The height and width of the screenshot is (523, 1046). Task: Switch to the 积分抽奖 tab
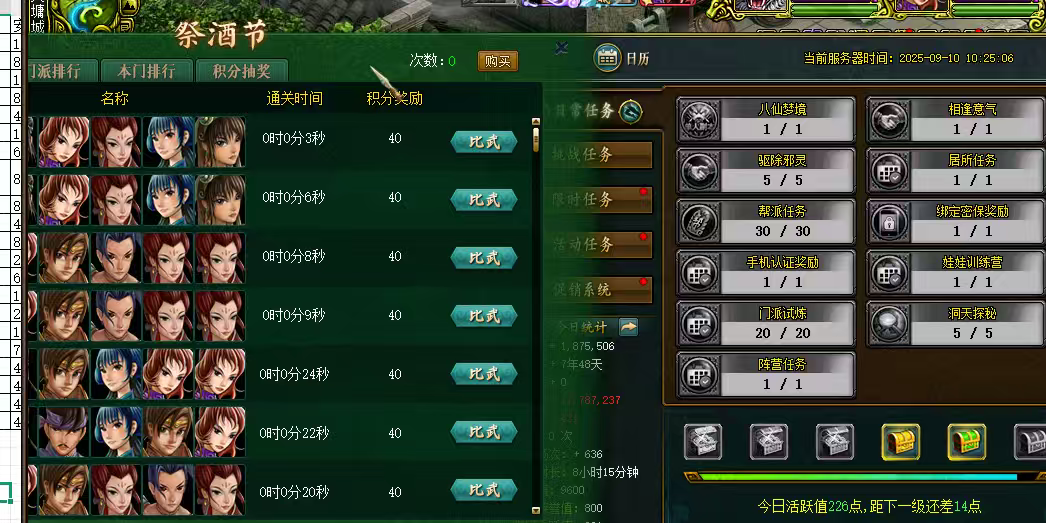(241, 71)
